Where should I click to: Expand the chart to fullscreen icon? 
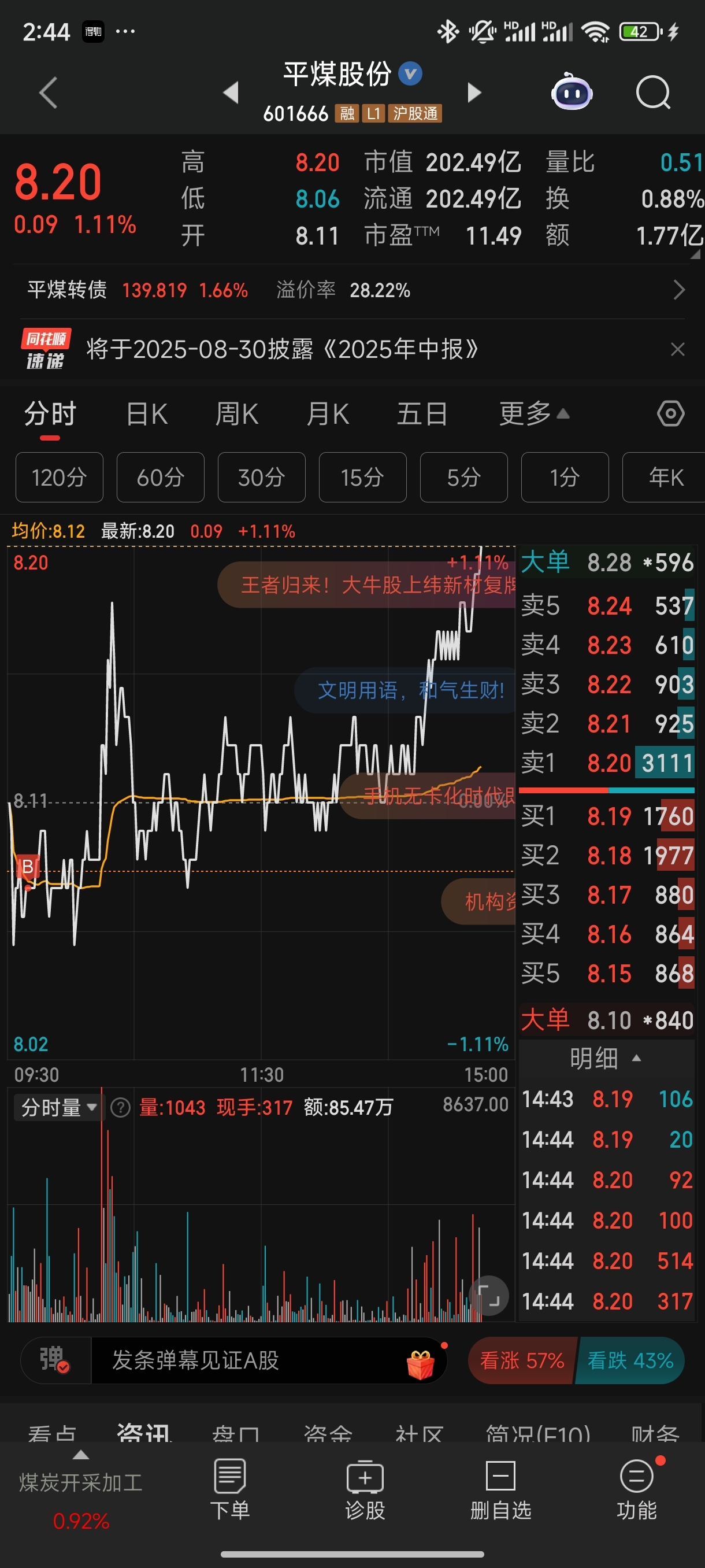[x=489, y=1295]
